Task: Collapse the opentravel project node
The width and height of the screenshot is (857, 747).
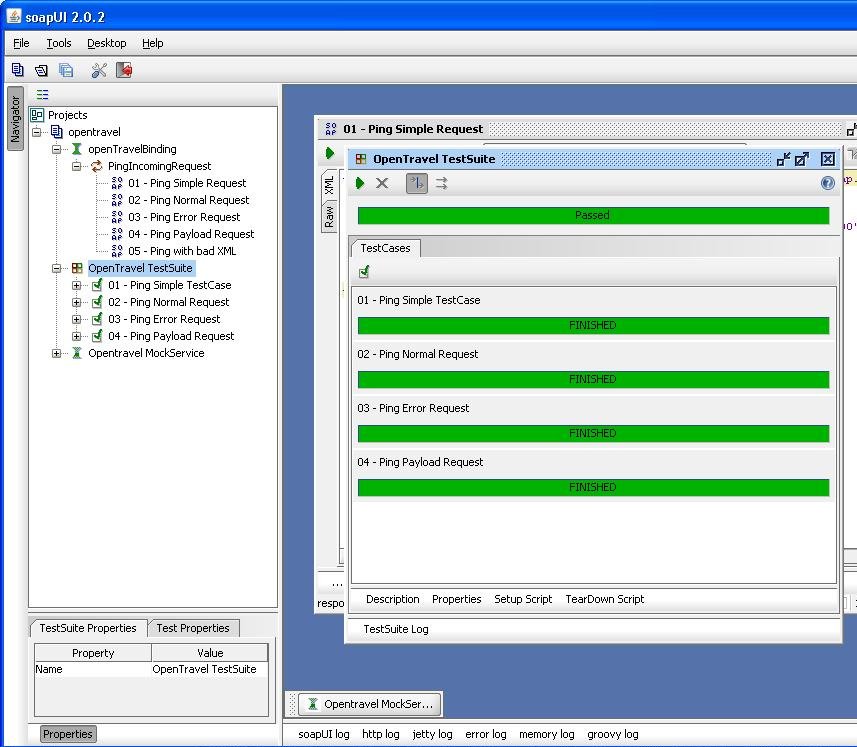Action: click(x=37, y=132)
